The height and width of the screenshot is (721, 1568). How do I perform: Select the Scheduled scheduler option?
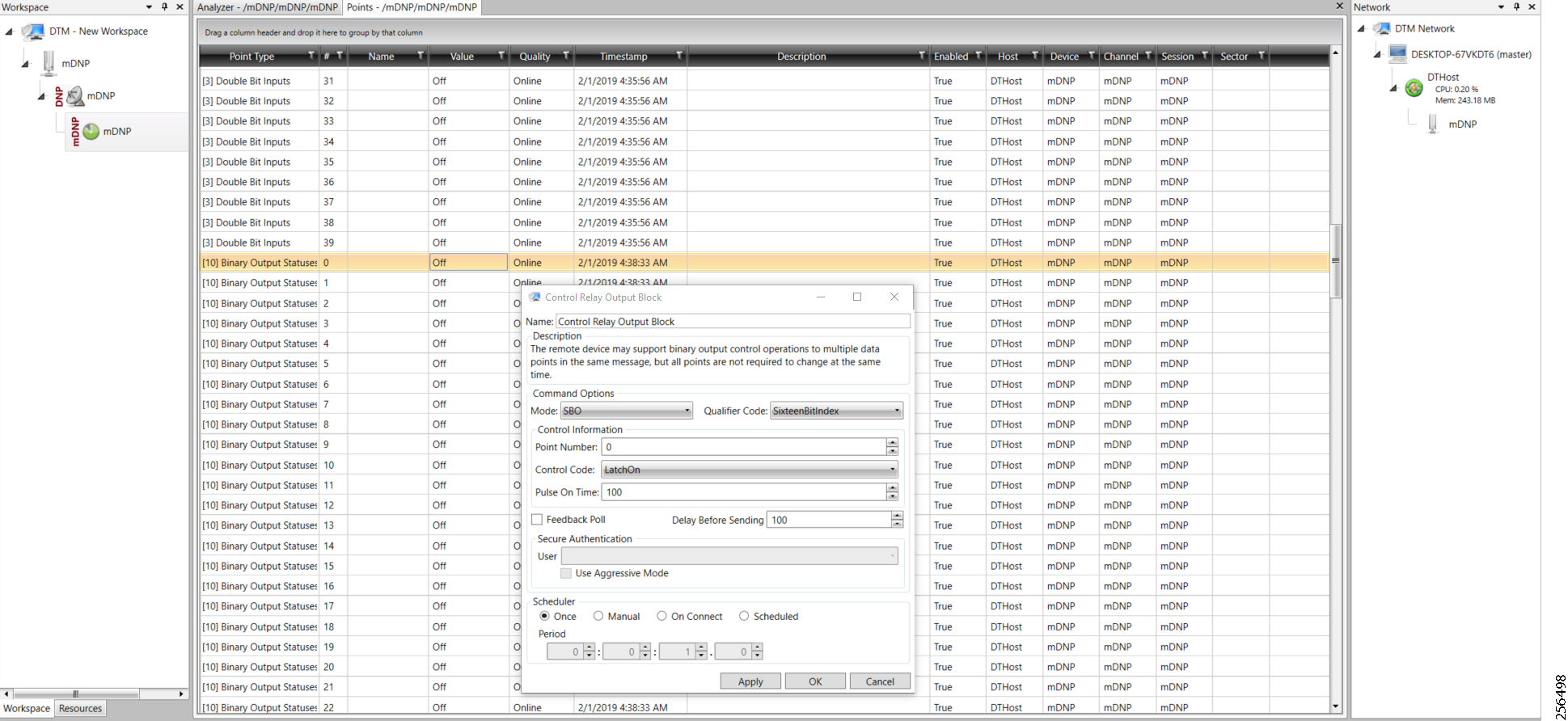[x=744, y=616]
